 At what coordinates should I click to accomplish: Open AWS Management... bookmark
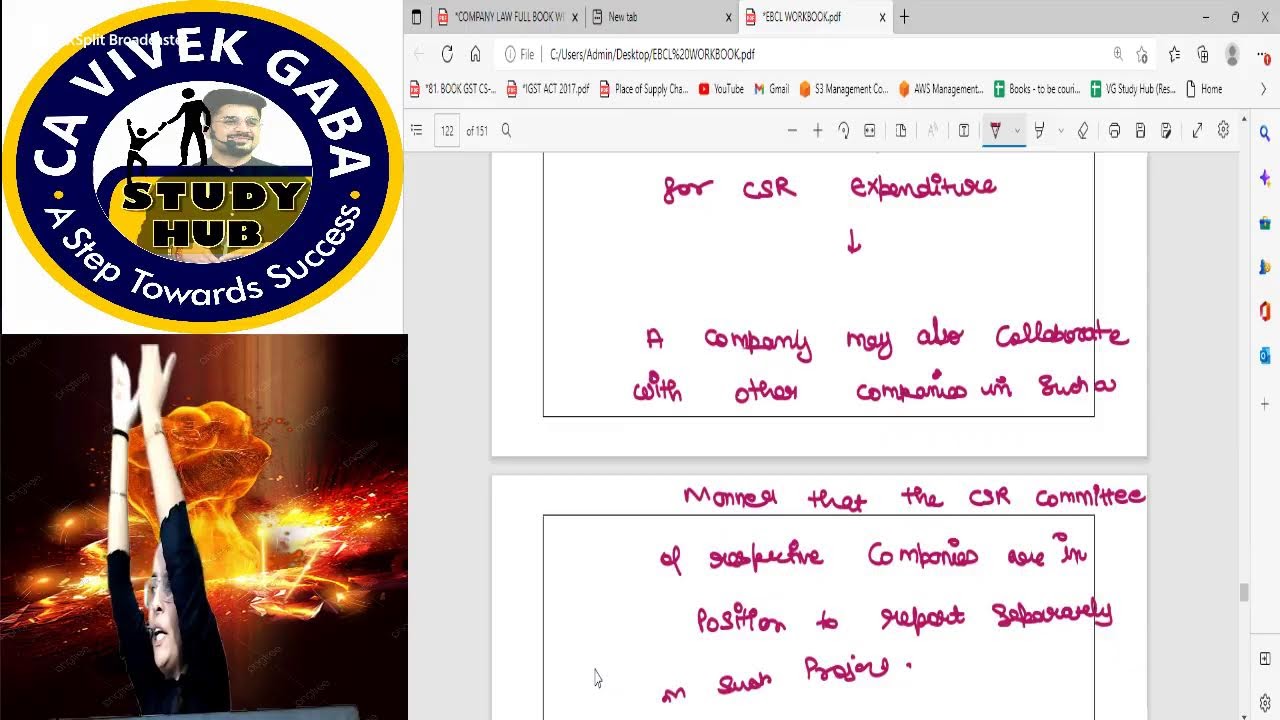941,89
